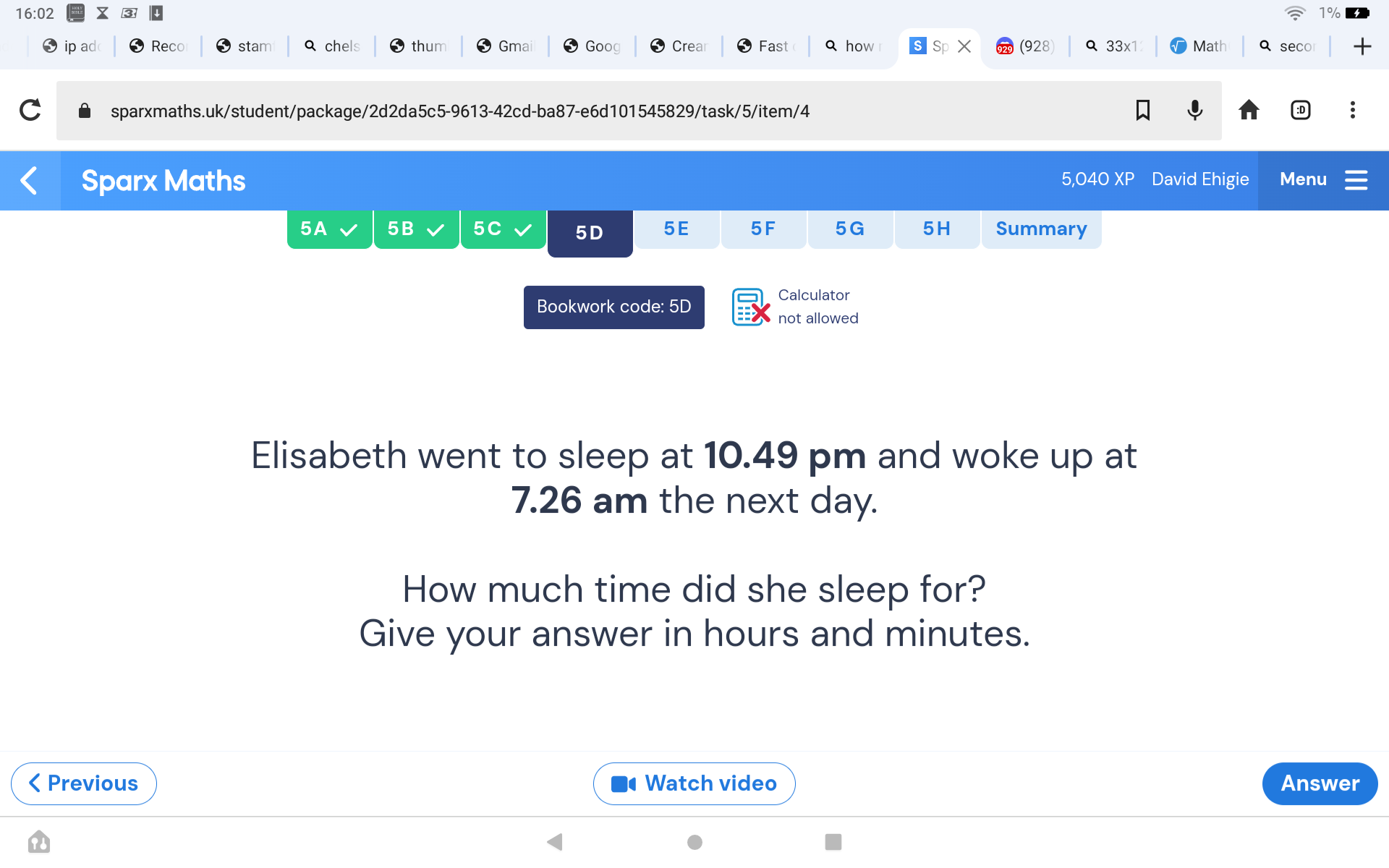Switch to the 'how' search tab

click(853, 46)
